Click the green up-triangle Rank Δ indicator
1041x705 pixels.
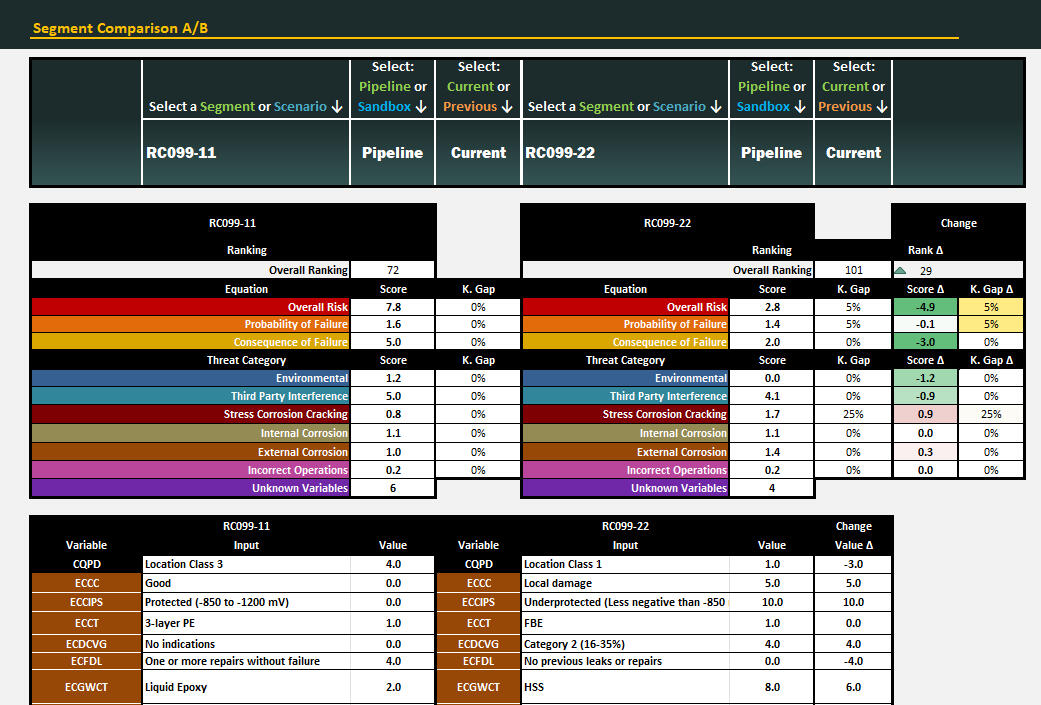[x=900, y=270]
